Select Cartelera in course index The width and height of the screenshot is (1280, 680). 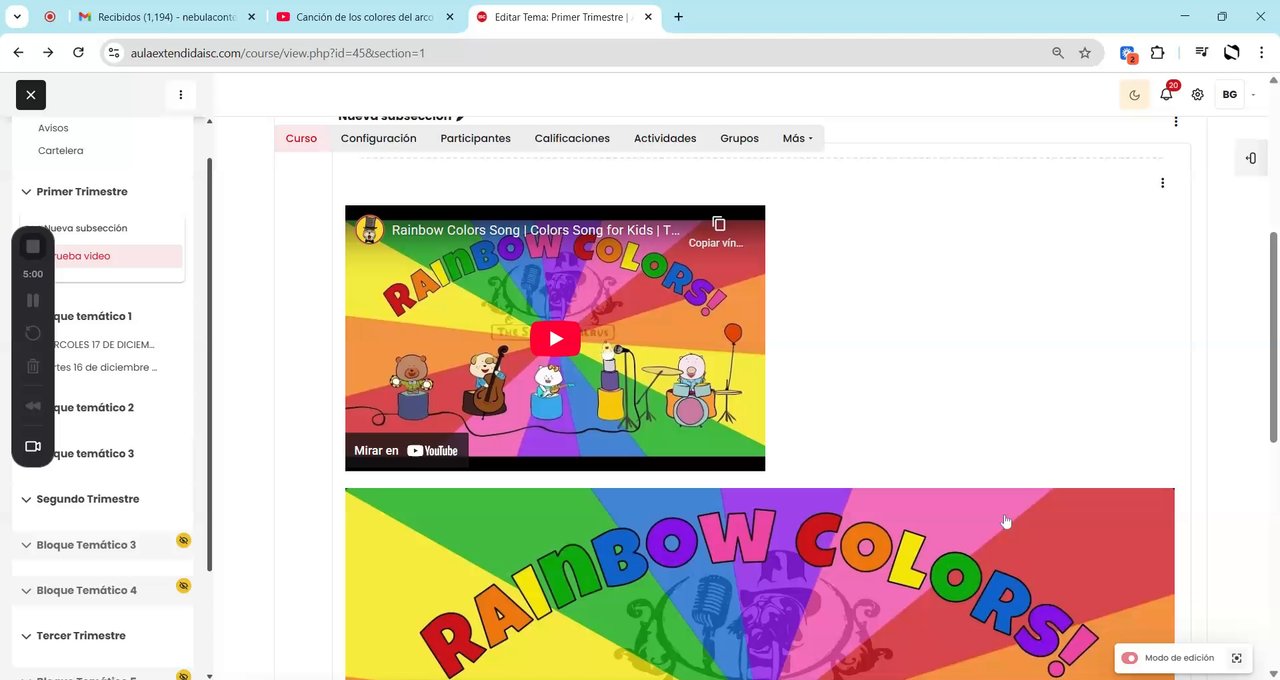(x=60, y=151)
